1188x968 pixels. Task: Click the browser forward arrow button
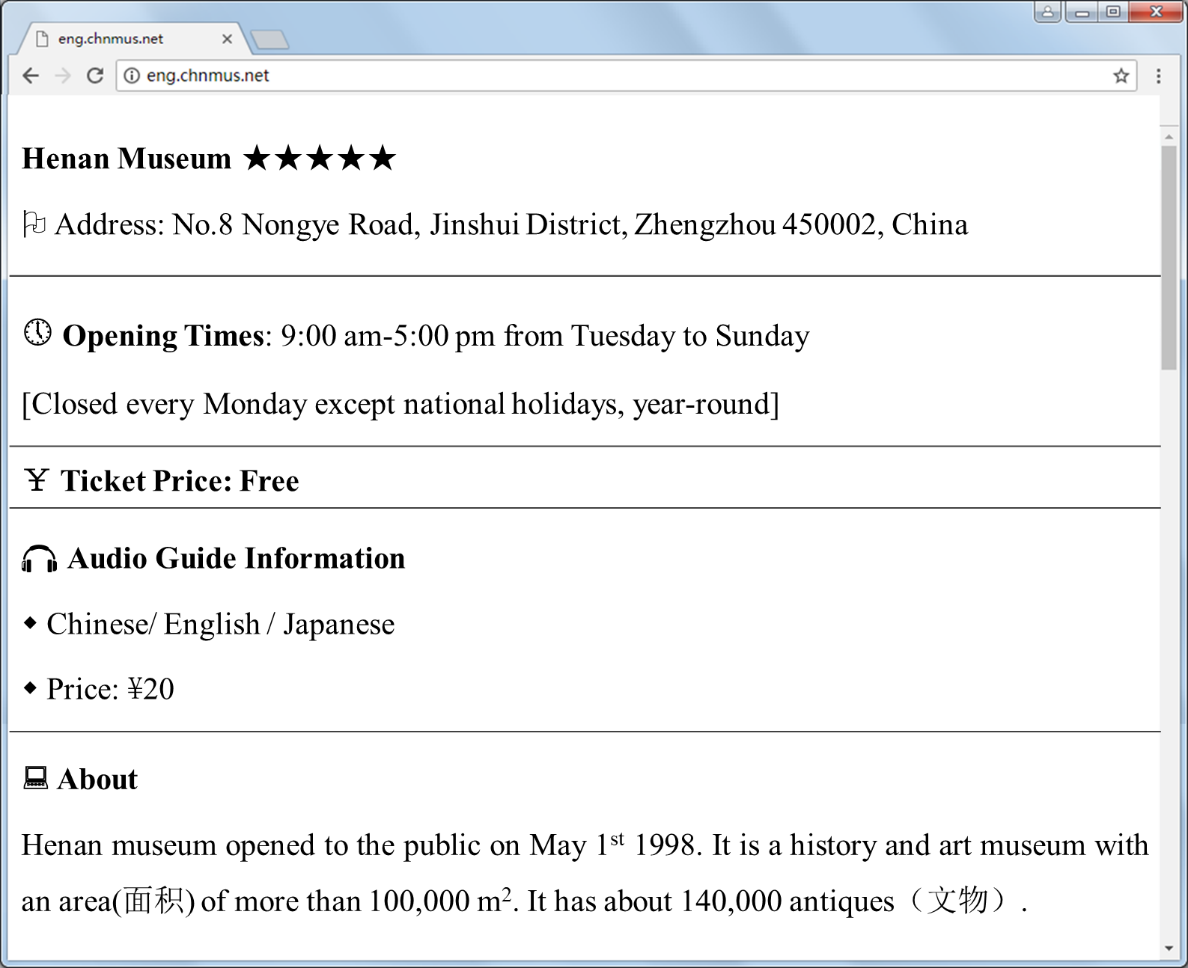pyautogui.click(x=63, y=76)
